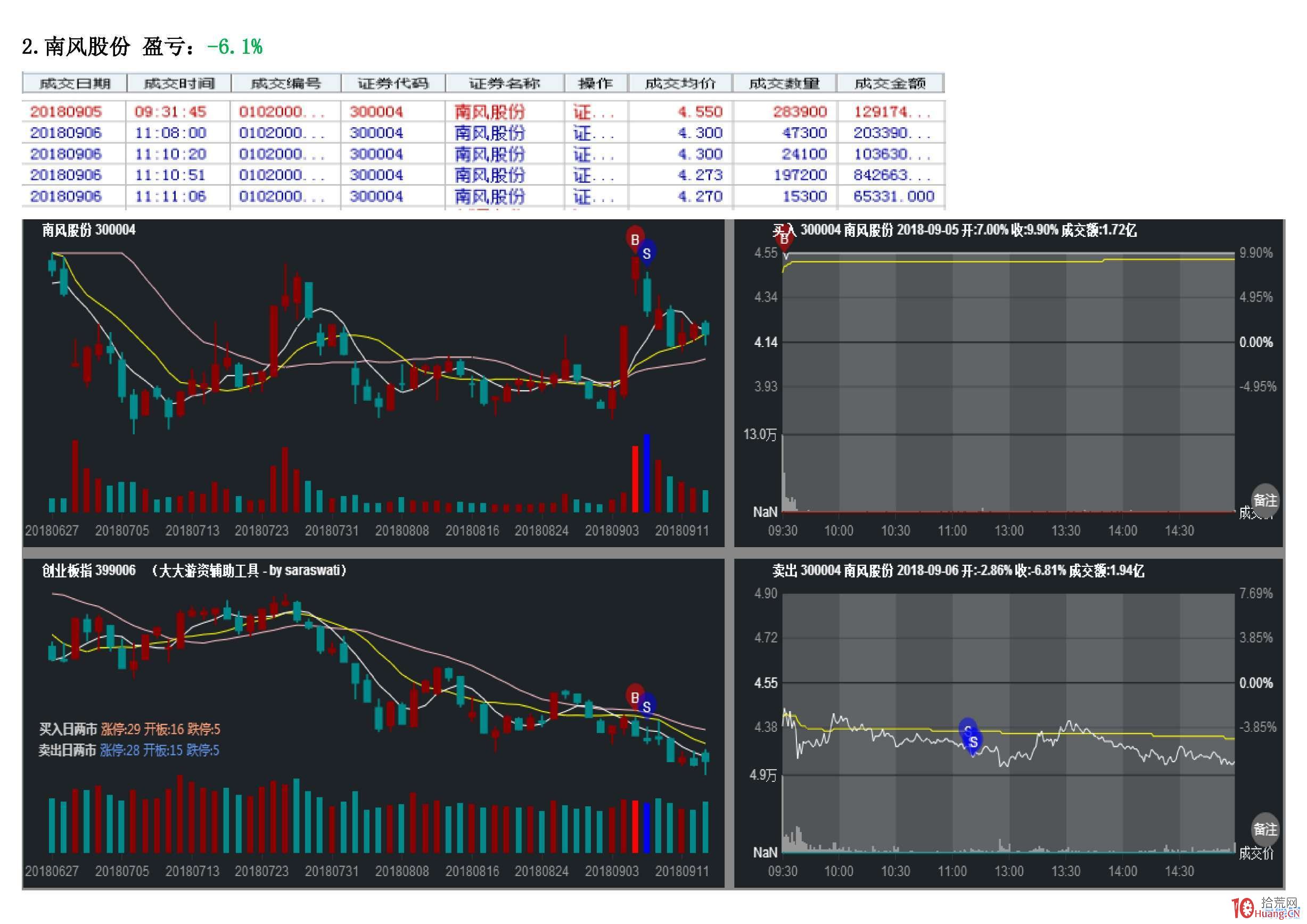Click the 成交价 label on sell chart
This screenshot has width=1307, height=924.
pos(1256,853)
